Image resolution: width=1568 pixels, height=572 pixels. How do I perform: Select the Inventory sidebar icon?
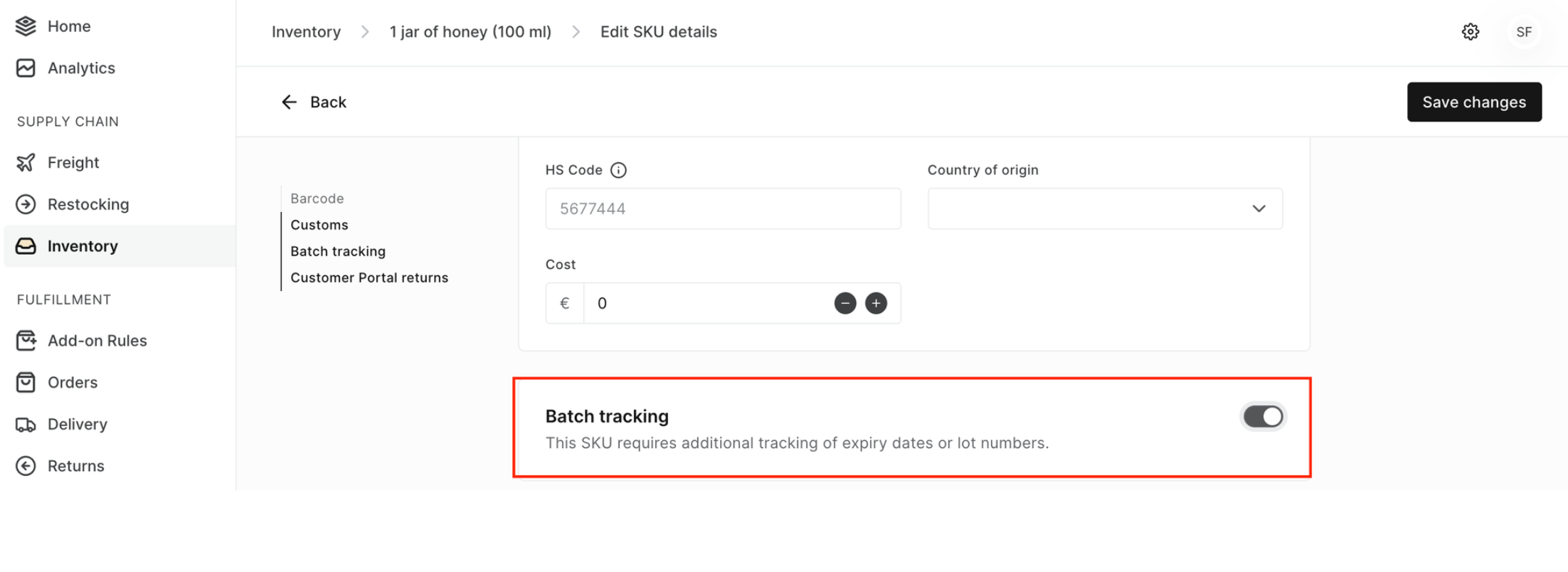26,245
